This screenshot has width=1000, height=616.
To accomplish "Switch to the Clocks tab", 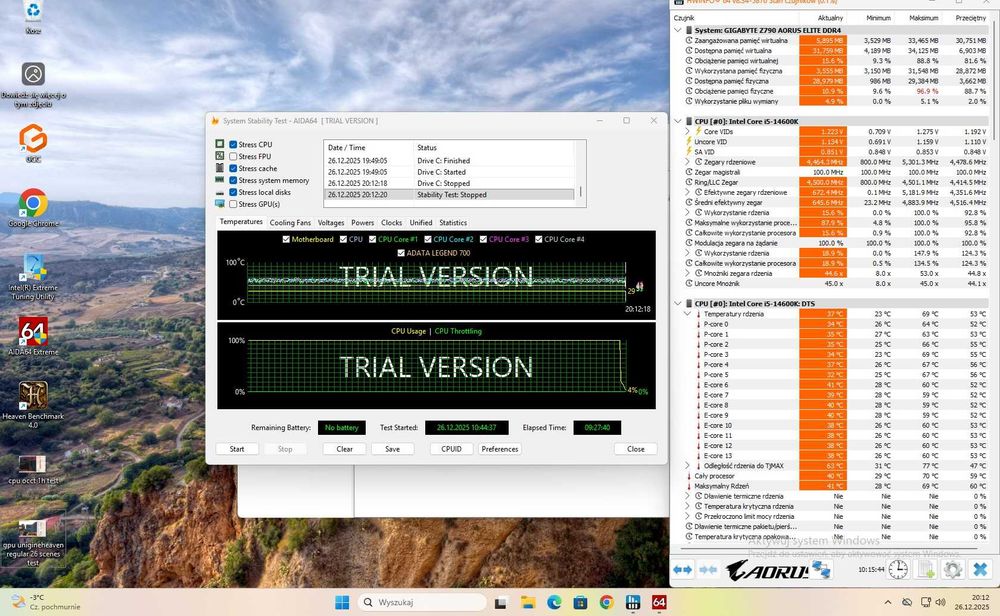I will pyautogui.click(x=392, y=223).
